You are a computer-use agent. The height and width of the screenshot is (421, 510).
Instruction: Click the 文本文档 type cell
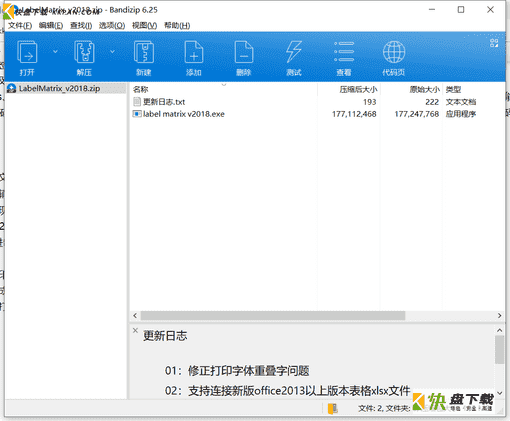click(x=461, y=102)
